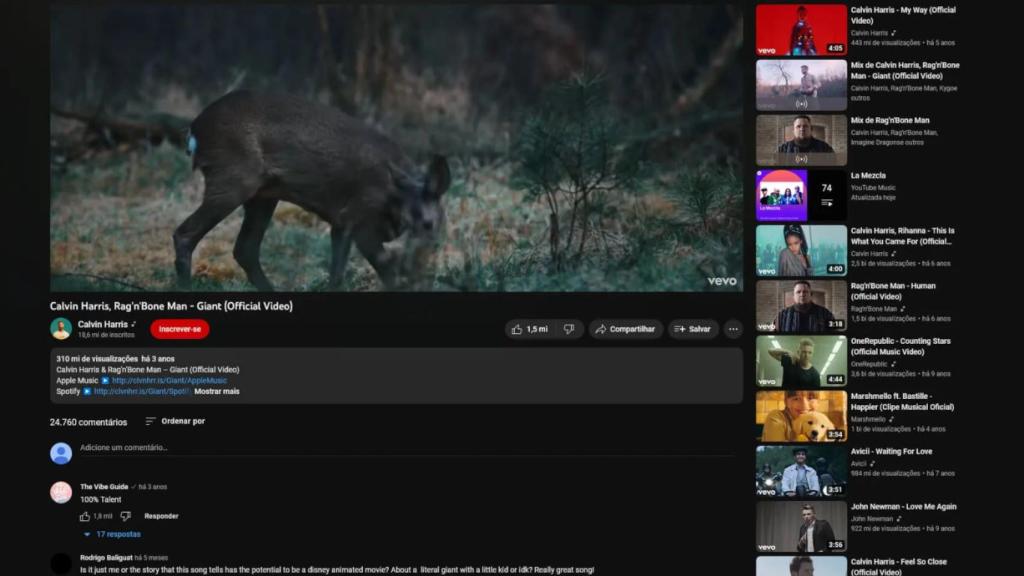
Task: Open the three-dot more actions icon
Action: pyautogui.click(x=732, y=328)
